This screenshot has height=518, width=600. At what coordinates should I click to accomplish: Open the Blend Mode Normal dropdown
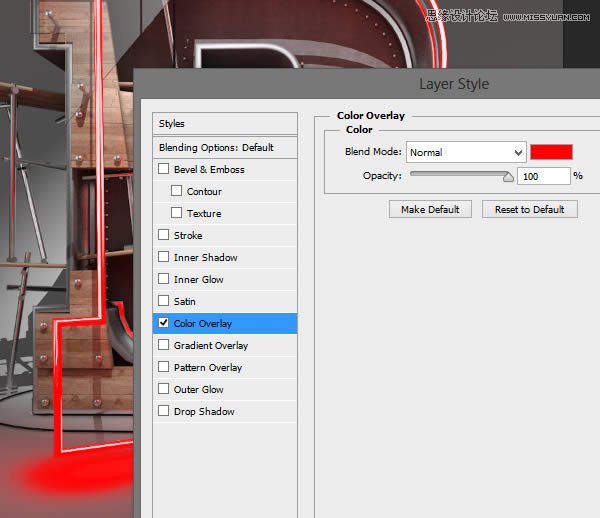(x=466, y=152)
